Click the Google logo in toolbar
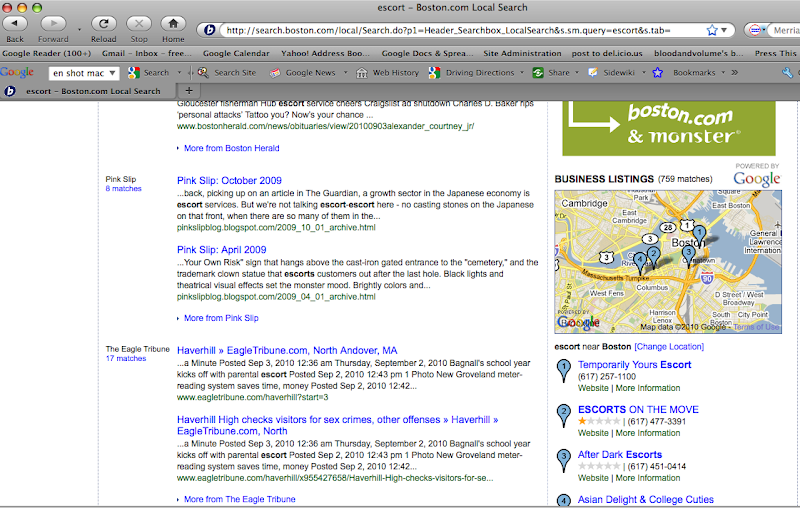Image resolution: width=800 pixels, height=508 pixels. pyautogui.click(x=16, y=72)
